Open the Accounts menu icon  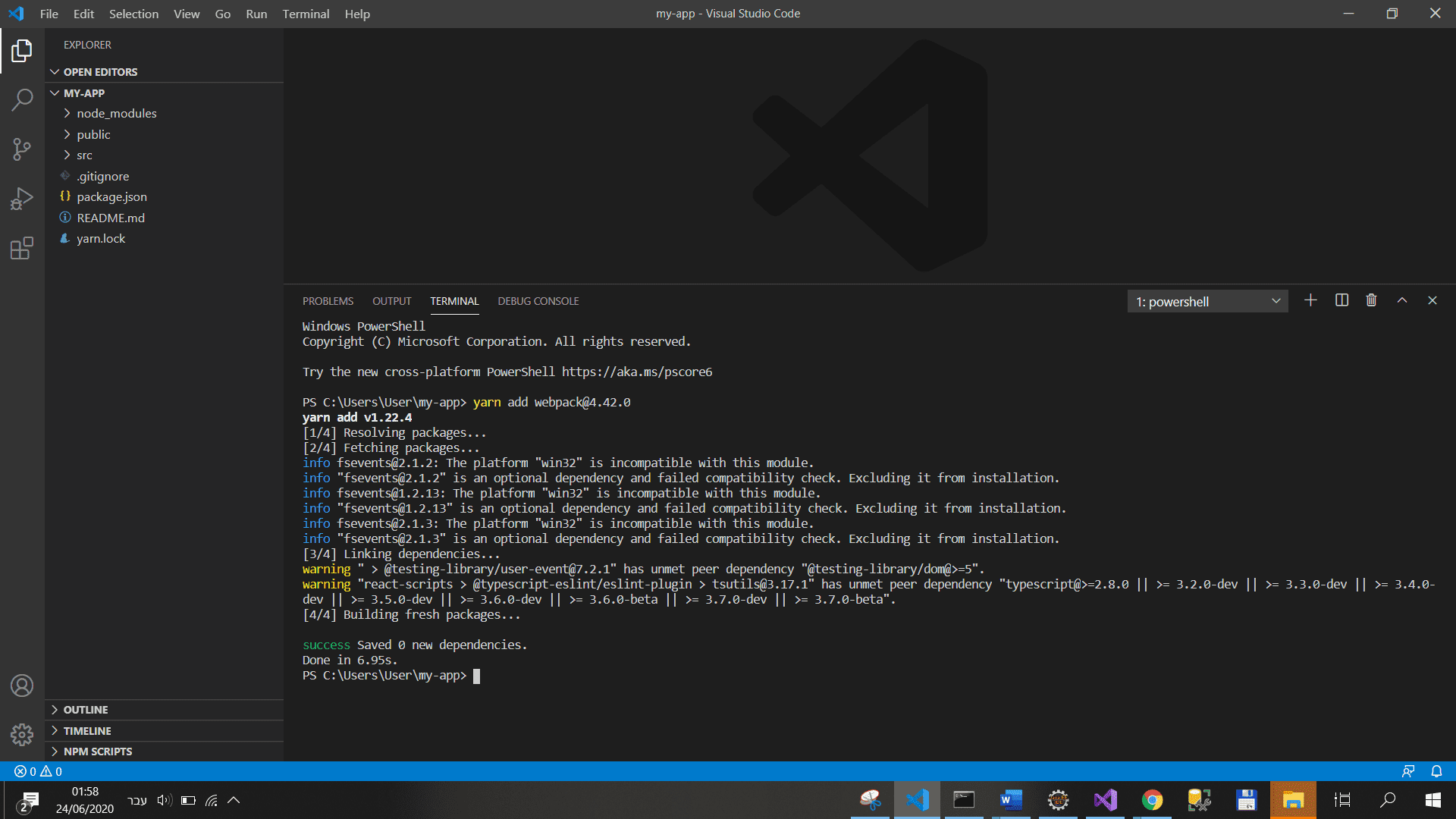click(22, 686)
